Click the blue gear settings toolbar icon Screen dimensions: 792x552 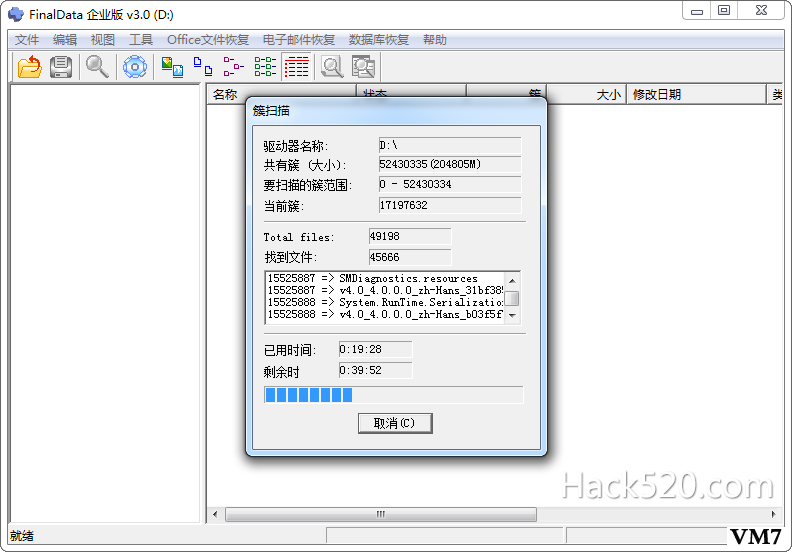click(x=135, y=67)
